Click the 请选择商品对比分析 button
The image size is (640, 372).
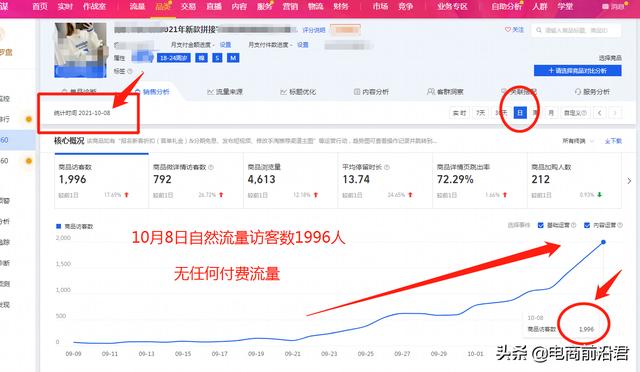578,71
